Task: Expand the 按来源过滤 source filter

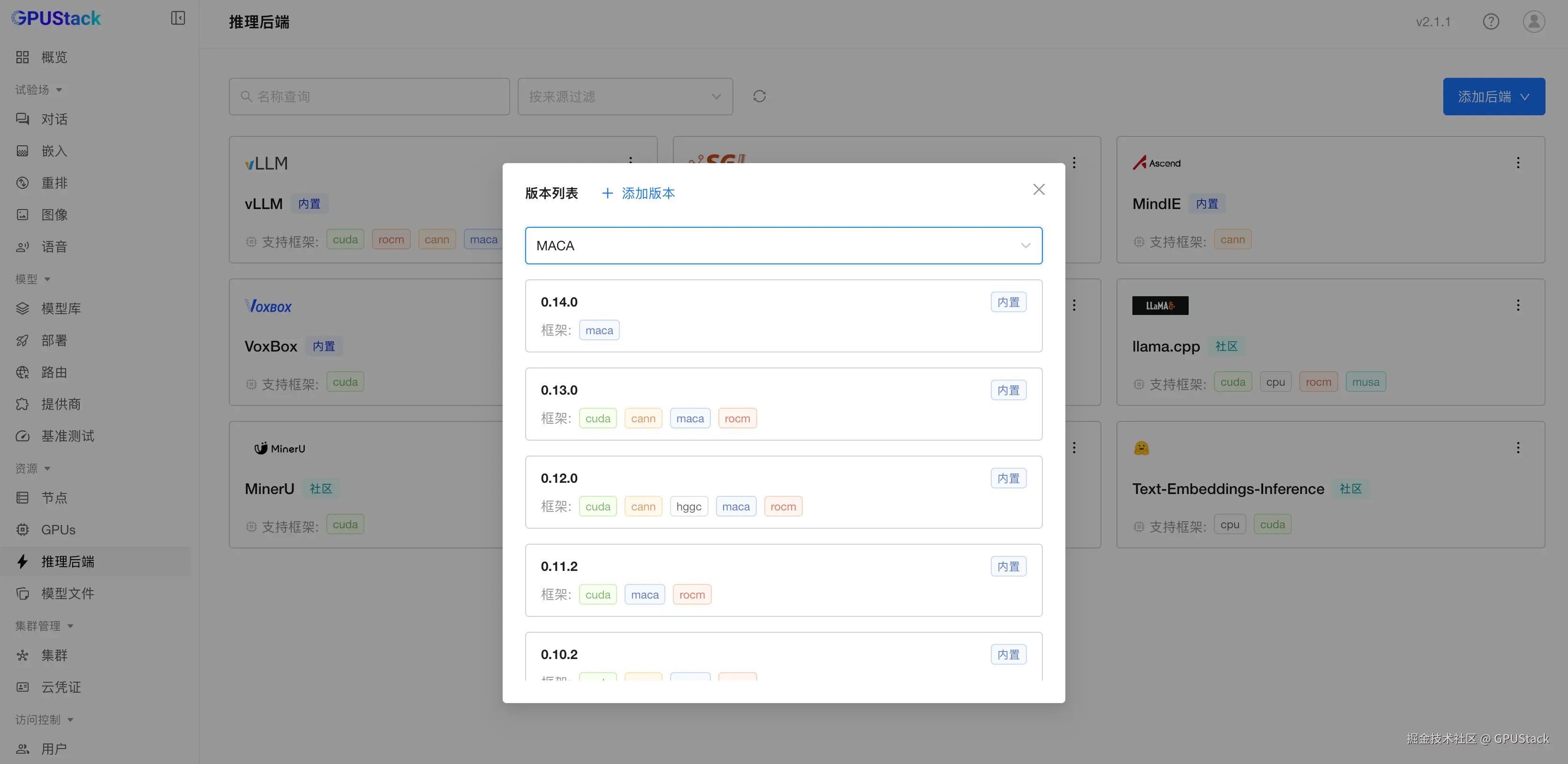Action: click(625, 97)
